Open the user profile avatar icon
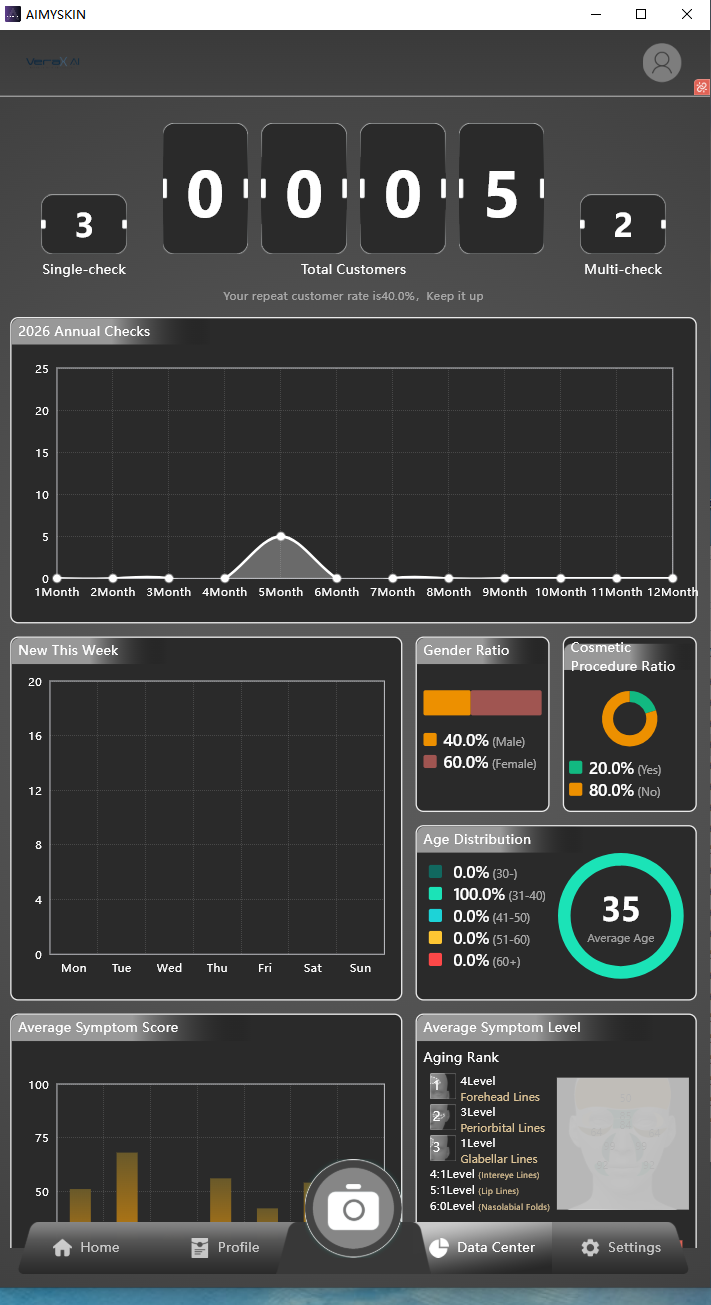Screen dimensions: 711x1305 (661, 63)
